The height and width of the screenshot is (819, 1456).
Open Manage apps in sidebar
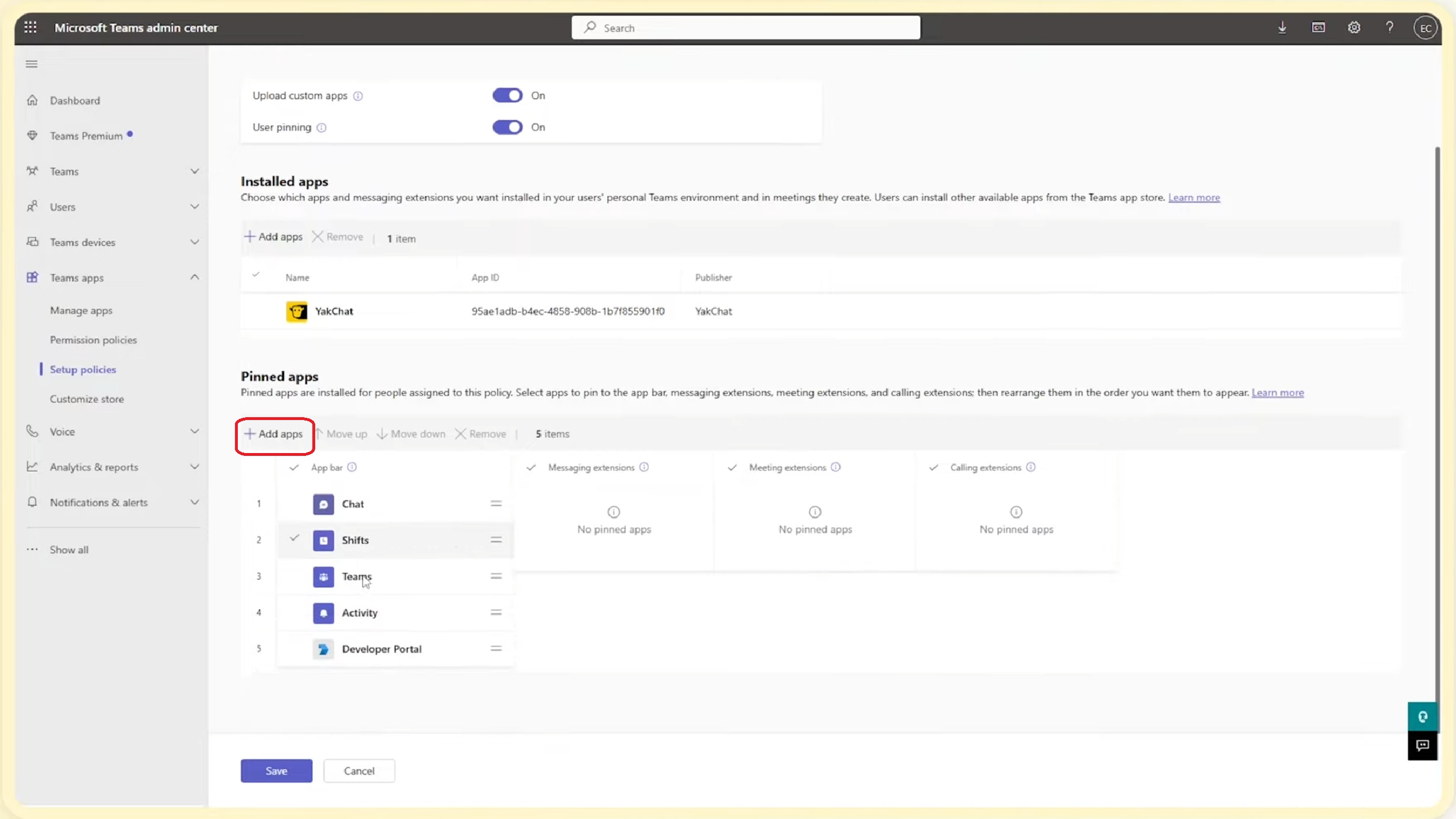tap(81, 310)
